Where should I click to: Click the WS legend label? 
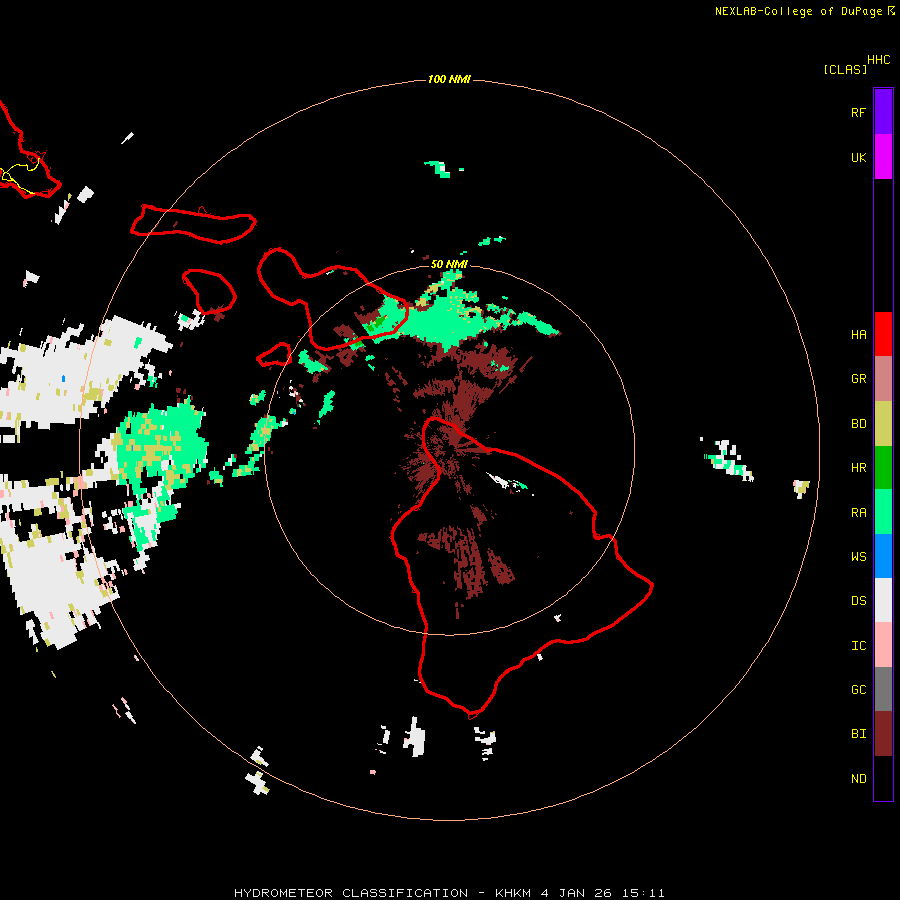tap(858, 556)
